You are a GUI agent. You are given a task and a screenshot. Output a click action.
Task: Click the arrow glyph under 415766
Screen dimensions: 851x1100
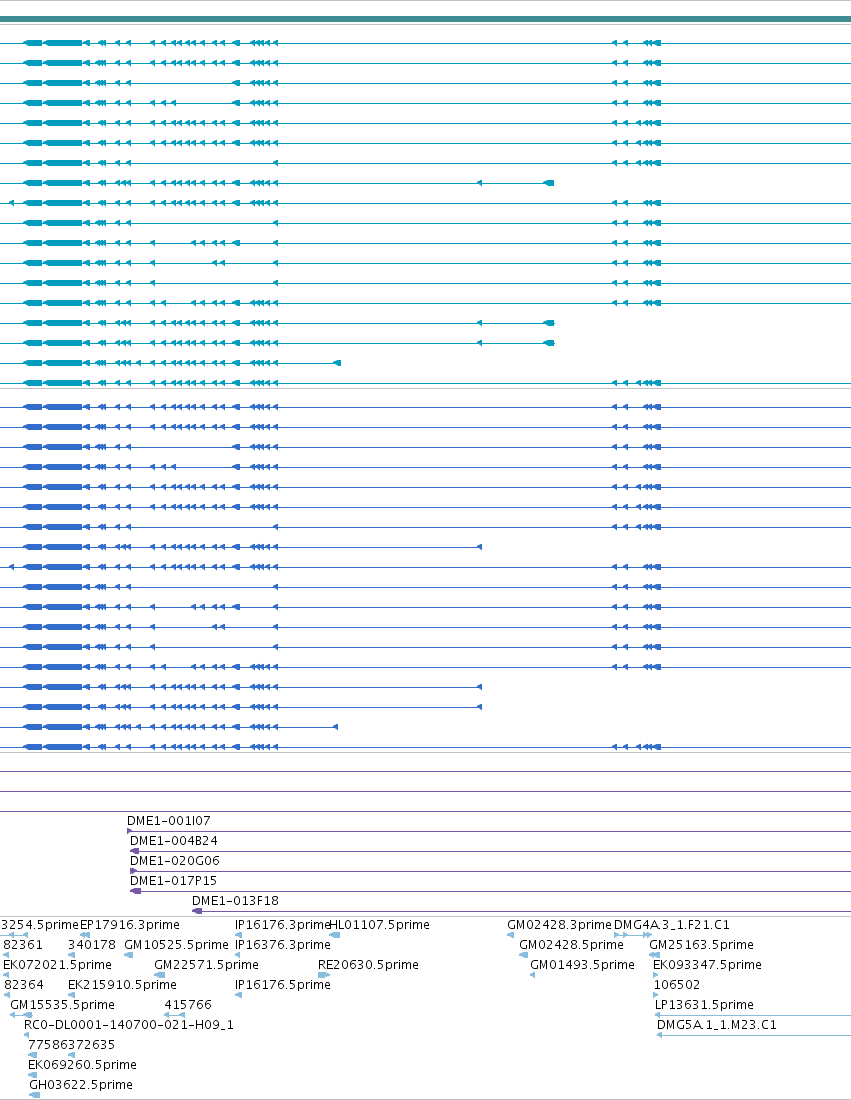tap(175, 1014)
